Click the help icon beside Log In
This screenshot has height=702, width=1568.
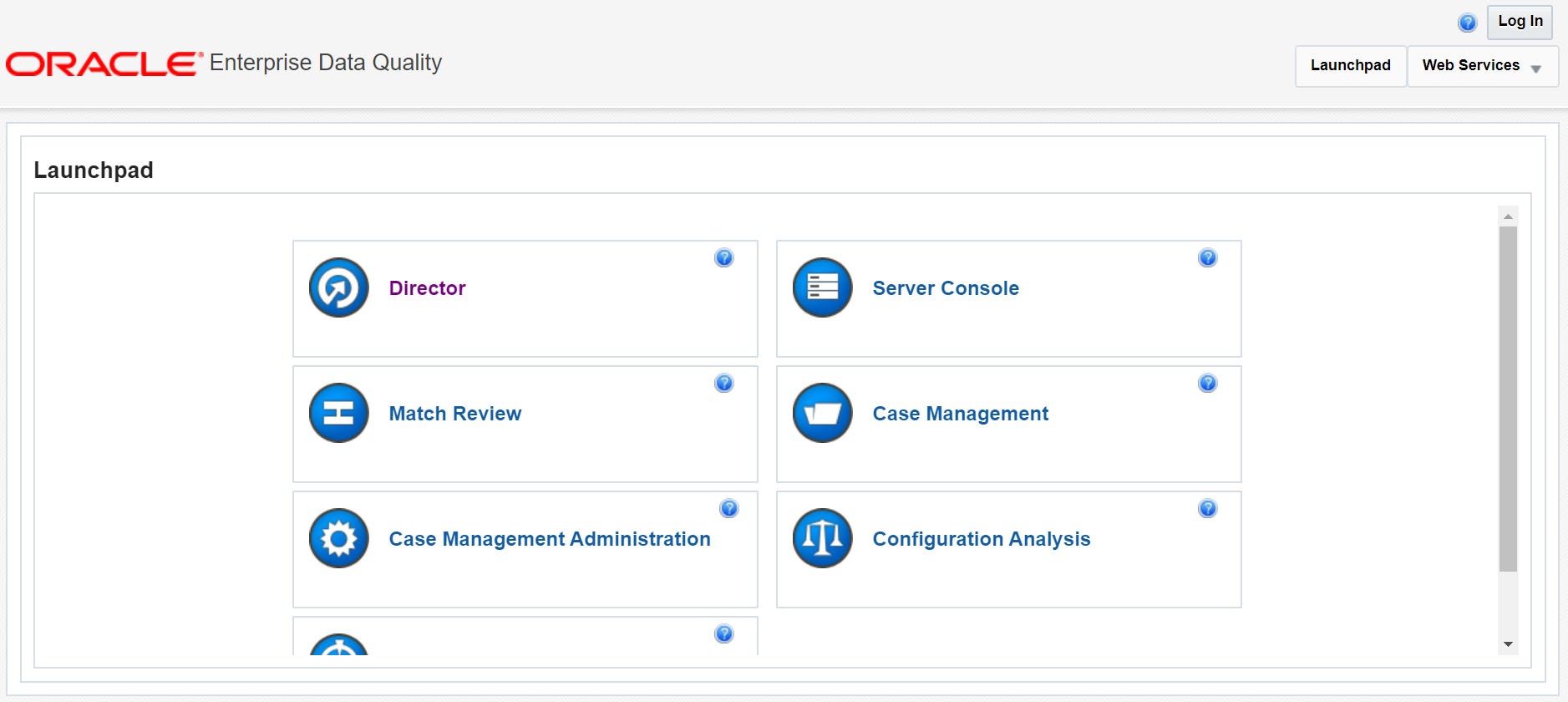tap(1467, 23)
